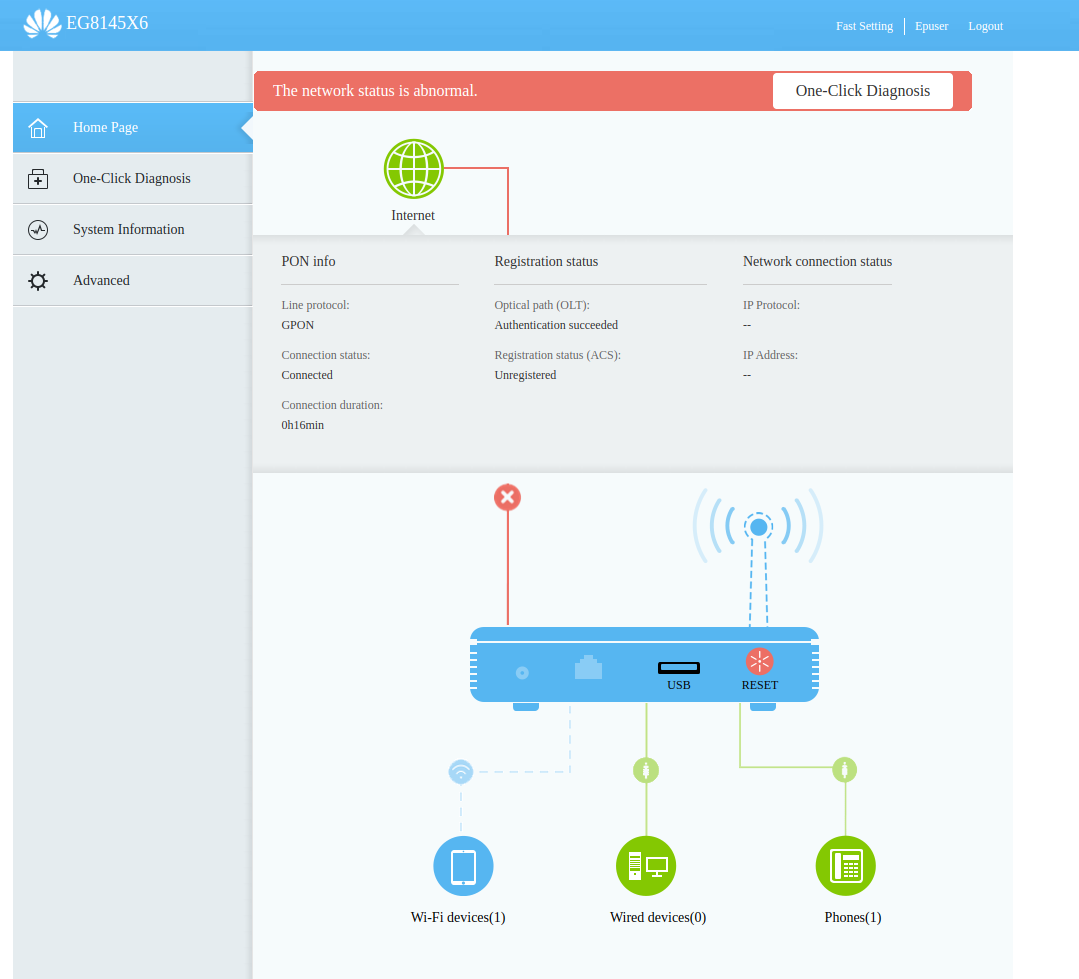Open the Phones telephone icon
Image resolution: width=1079 pixels, height=979 pixels.
[846, 866]
